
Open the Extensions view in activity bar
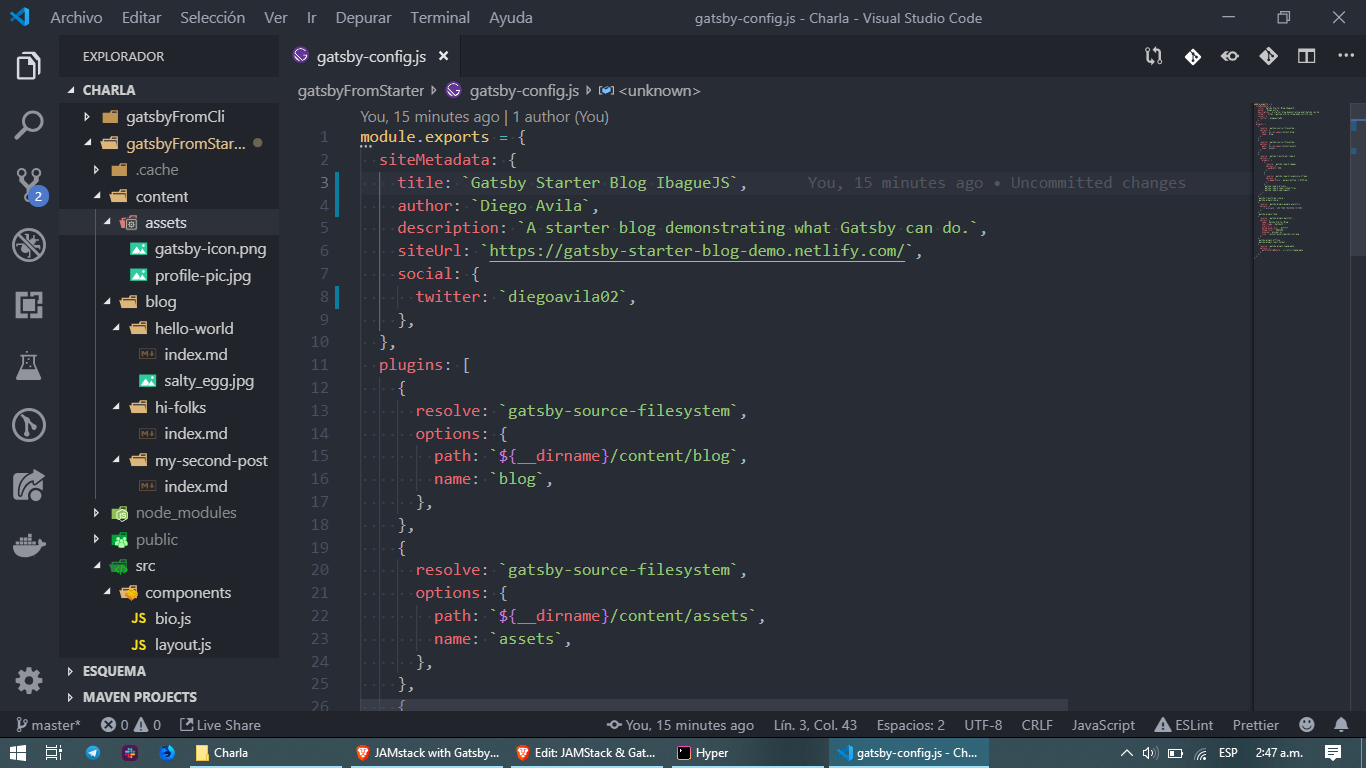click(x=29, y=305)
